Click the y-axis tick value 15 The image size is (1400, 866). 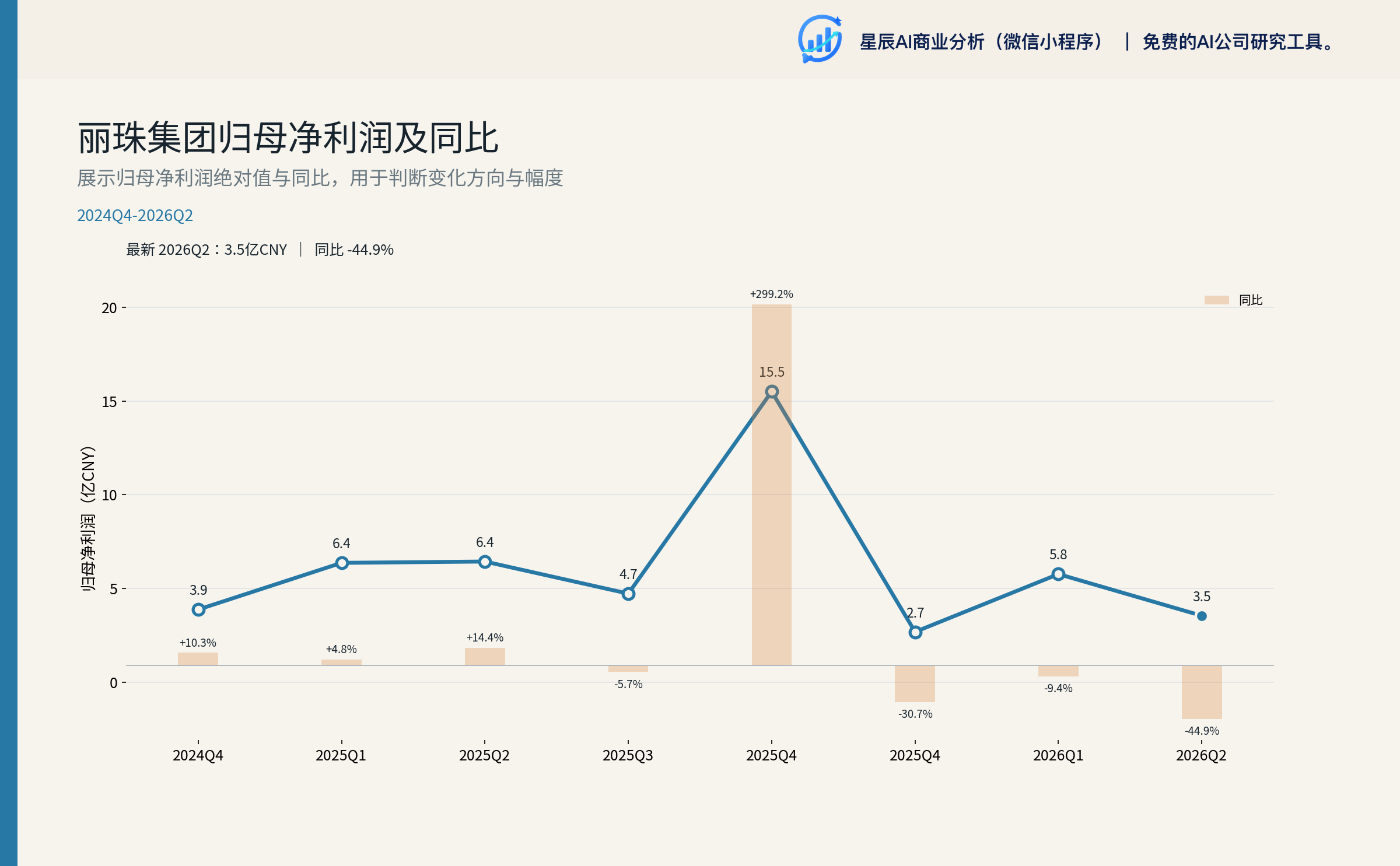[x=109, y=402]
